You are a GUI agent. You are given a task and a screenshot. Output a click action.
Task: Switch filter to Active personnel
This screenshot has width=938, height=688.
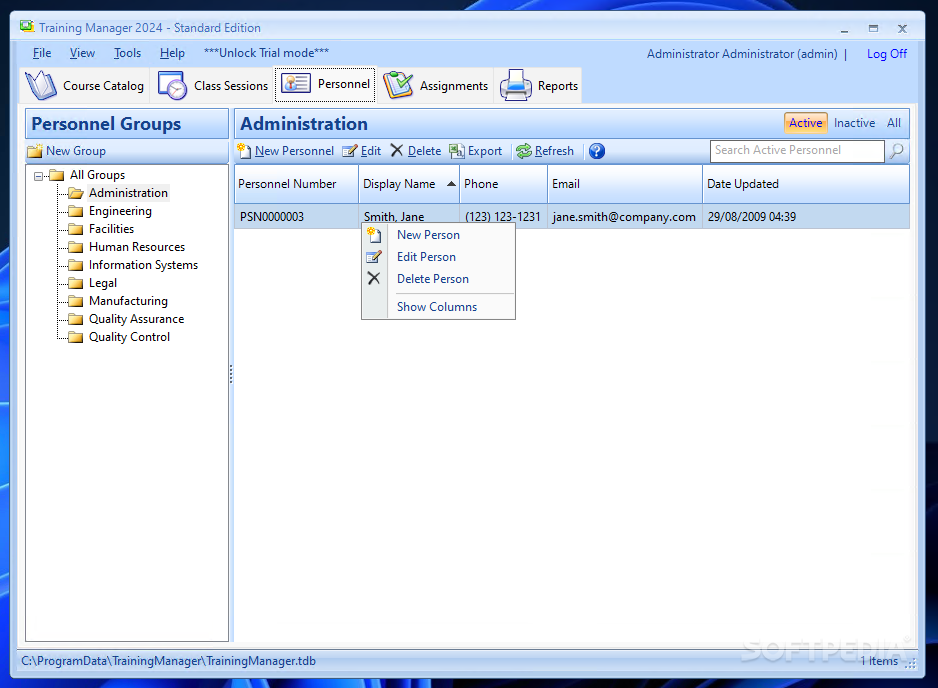(806, 123)
